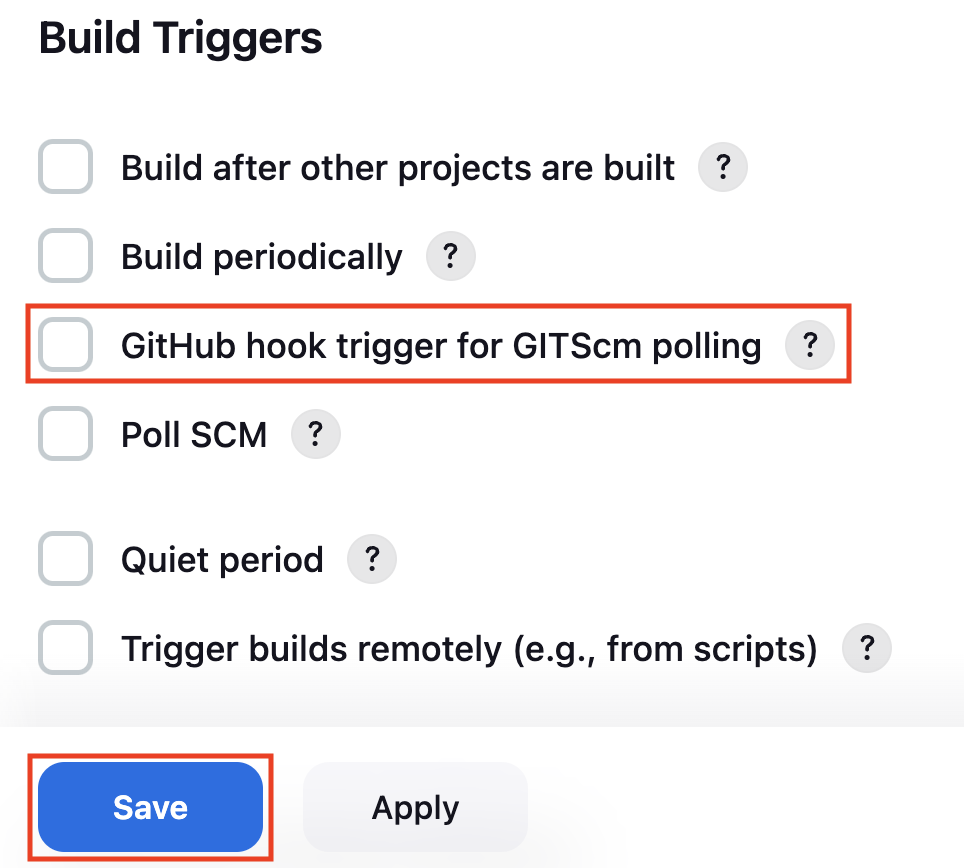The height and width of the screenshot is (868, 964).
Task: Enable the Quiet period checkbox
Action: 66,559
